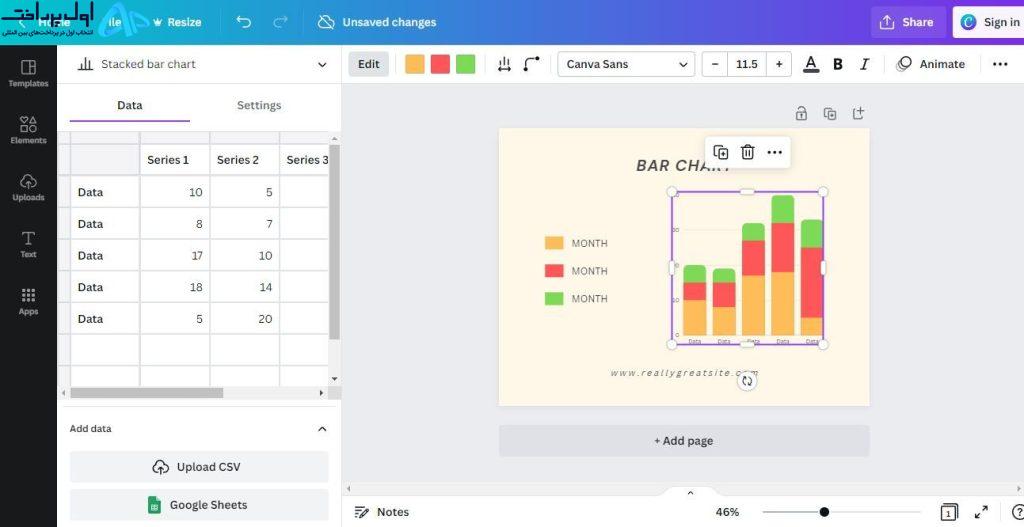Image resolution: width=1024 pixels, height=527 pixels.
Task: Open the Templates sidebar panel
Action: pyautogui.click(x=28, y=73)
